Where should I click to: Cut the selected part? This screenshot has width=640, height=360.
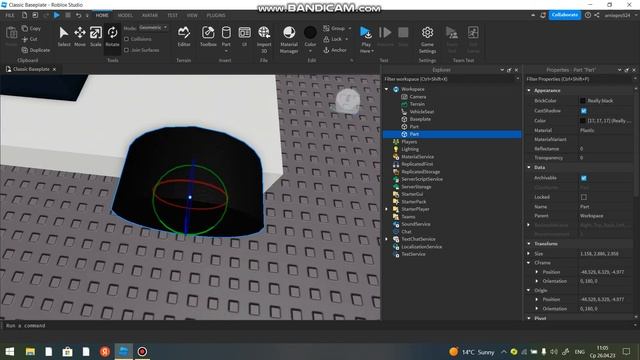coord(29,39)
